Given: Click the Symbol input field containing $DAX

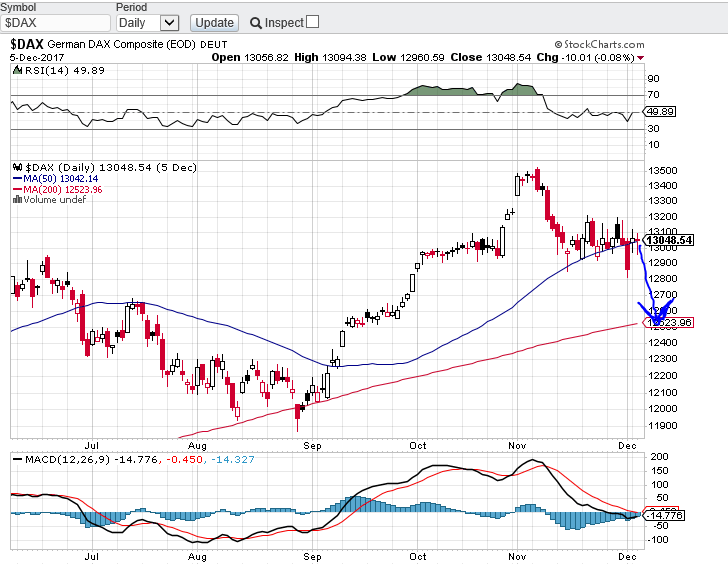Looking at the screenshot, I should click(x=56, y=23).
